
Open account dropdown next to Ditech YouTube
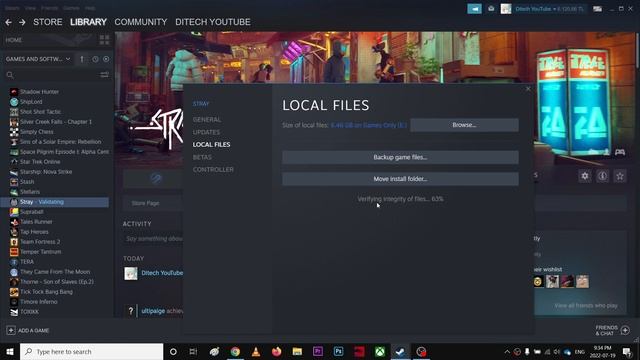pos(554,9)
